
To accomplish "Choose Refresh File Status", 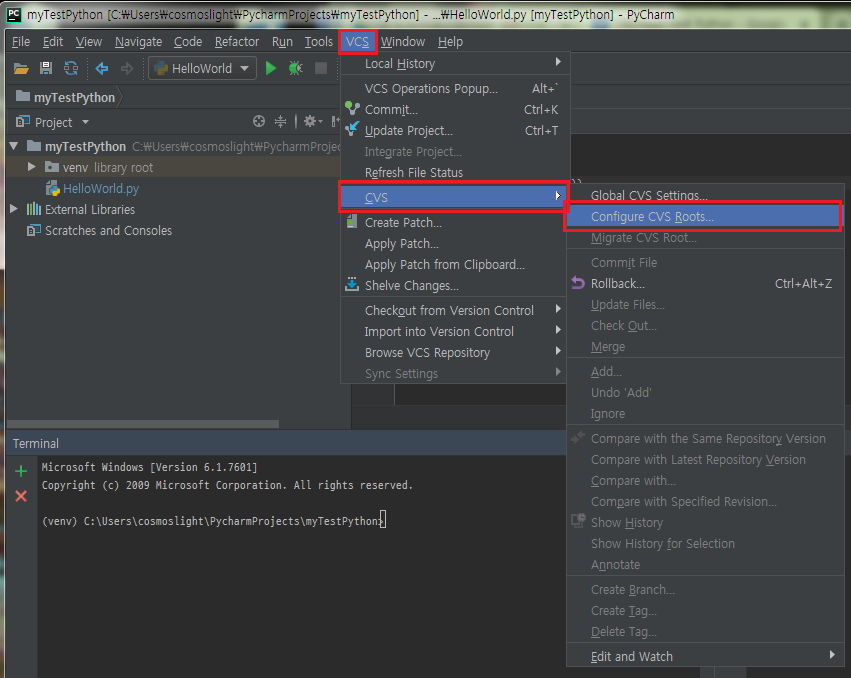I will (455, 173).
